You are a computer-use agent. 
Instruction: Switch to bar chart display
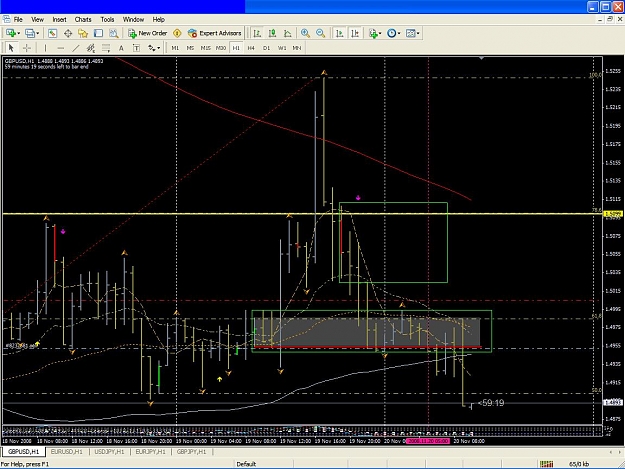257,33
